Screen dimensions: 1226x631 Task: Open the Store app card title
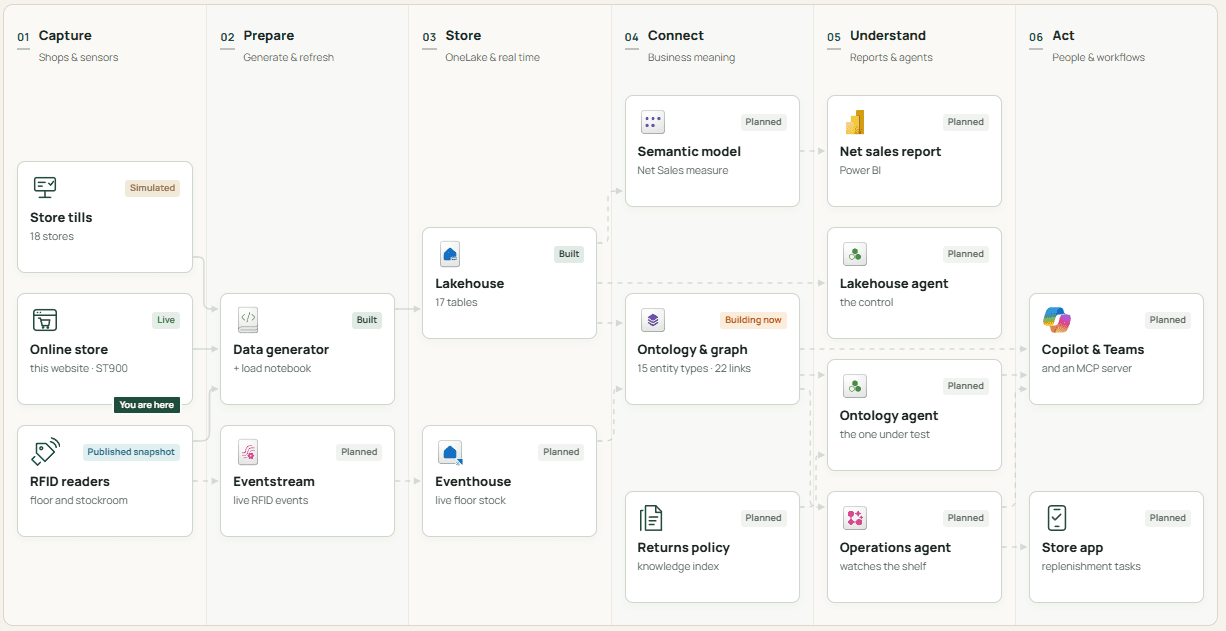tap(1072, 548)
